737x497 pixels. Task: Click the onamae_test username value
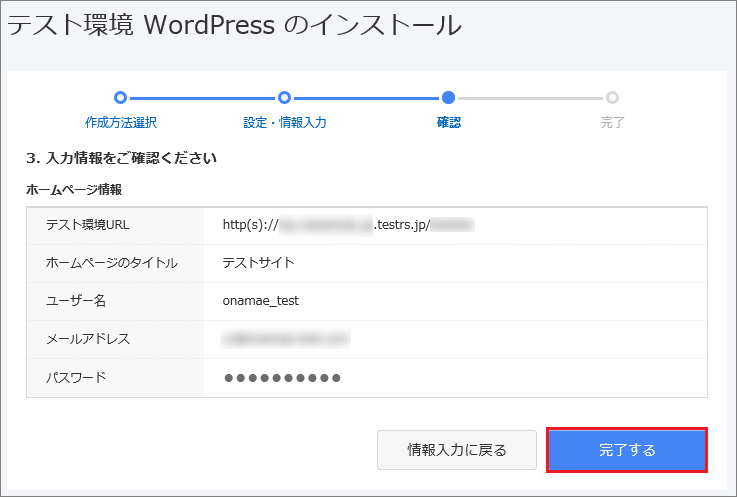(260, 301)
